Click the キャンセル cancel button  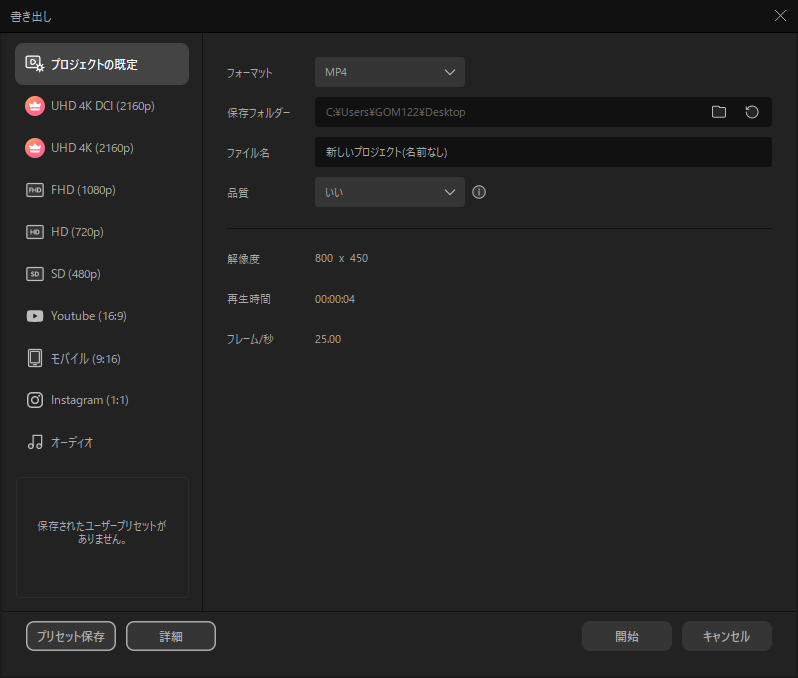coord(726,636)
